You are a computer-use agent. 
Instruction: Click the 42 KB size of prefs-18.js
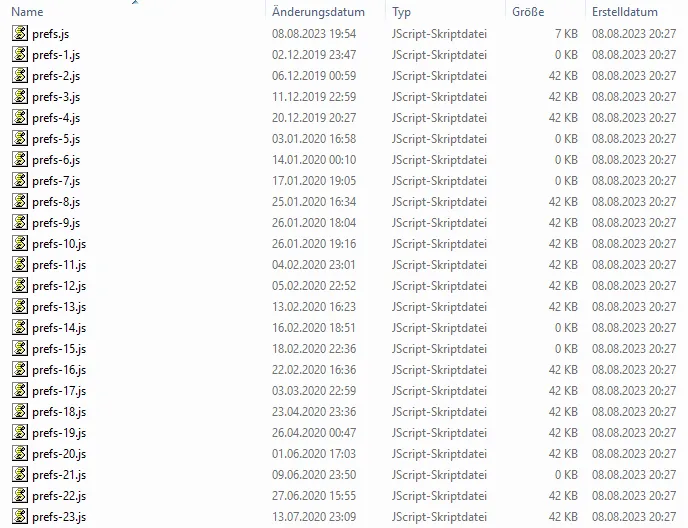tap(563, 412)
